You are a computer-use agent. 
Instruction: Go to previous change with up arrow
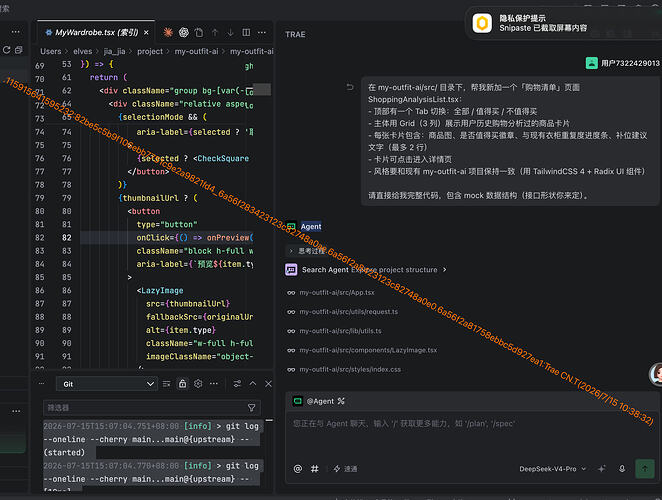tap(215, 33)
